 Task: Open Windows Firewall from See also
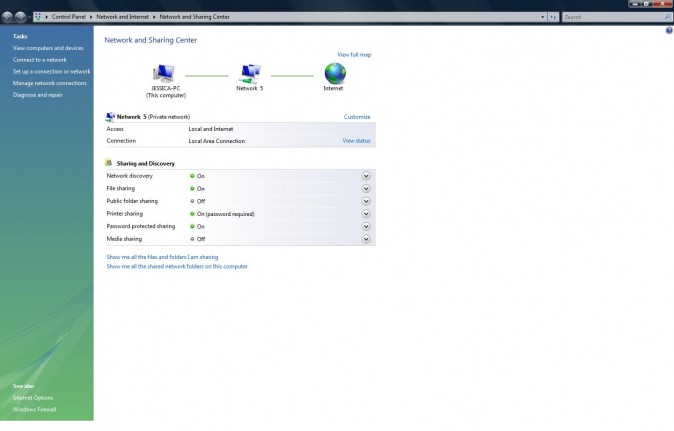(35, 409)
